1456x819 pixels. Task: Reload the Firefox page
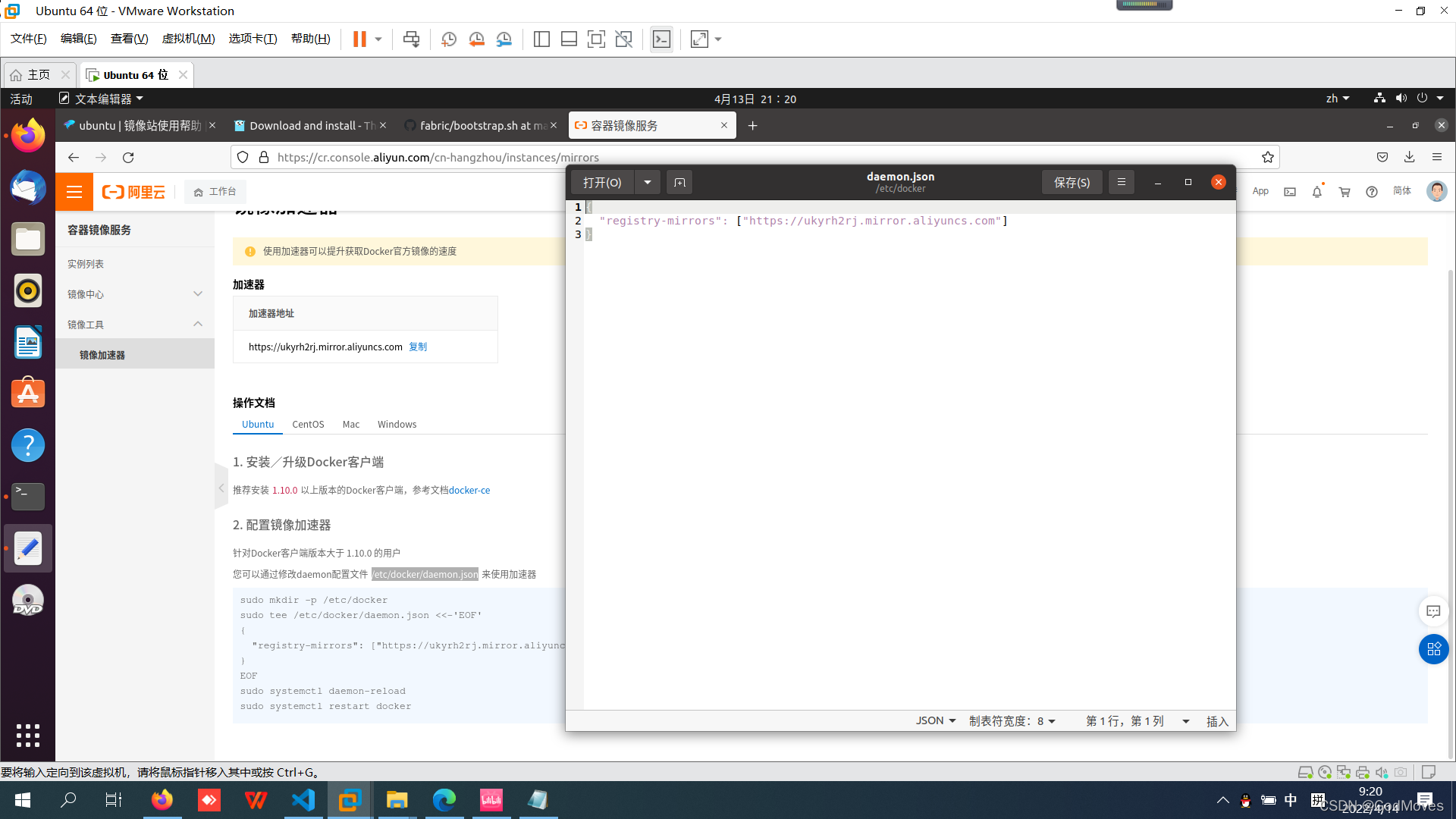[128, 157]
